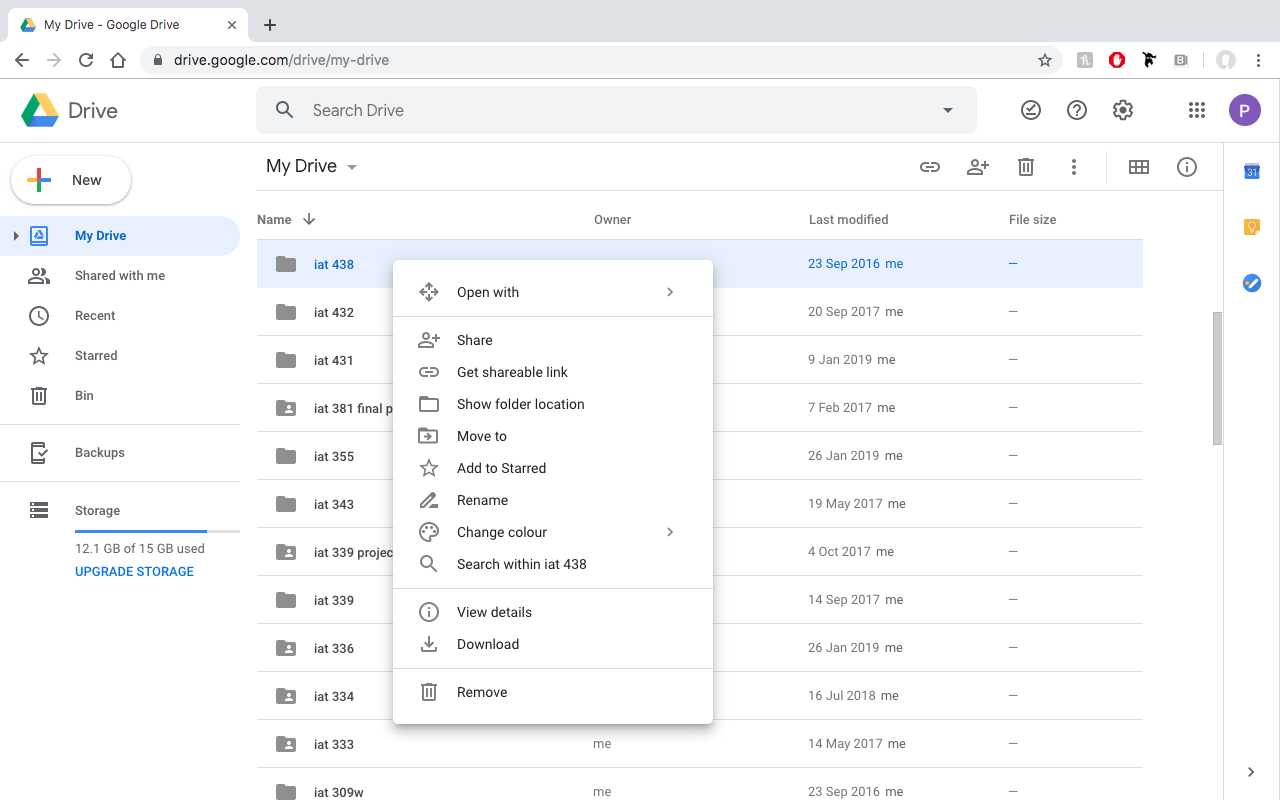Viewport: 1280px width, 800px height.
Task: Switch to grid view layout
Action: pos(1138,167)
